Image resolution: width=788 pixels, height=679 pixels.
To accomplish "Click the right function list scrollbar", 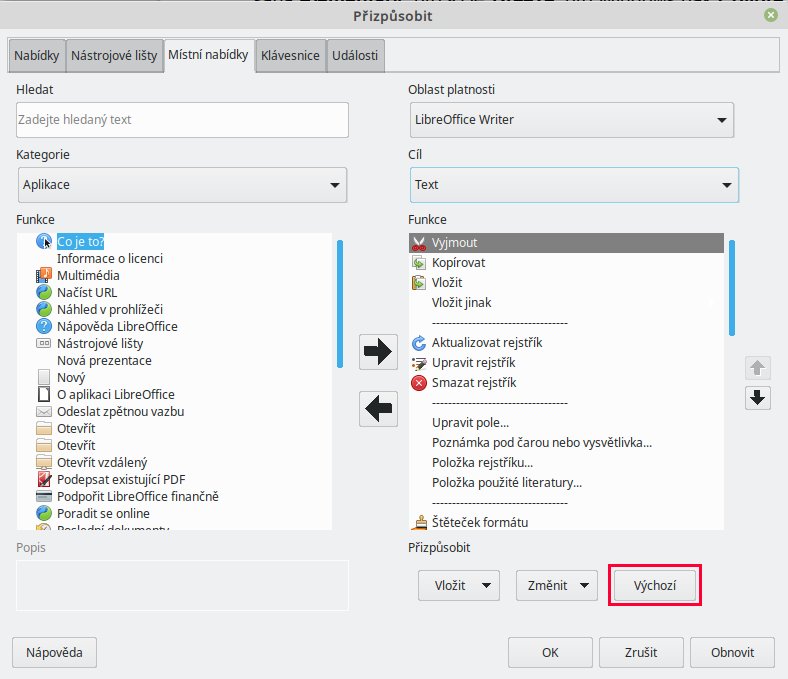I will (x=732, y=287).
